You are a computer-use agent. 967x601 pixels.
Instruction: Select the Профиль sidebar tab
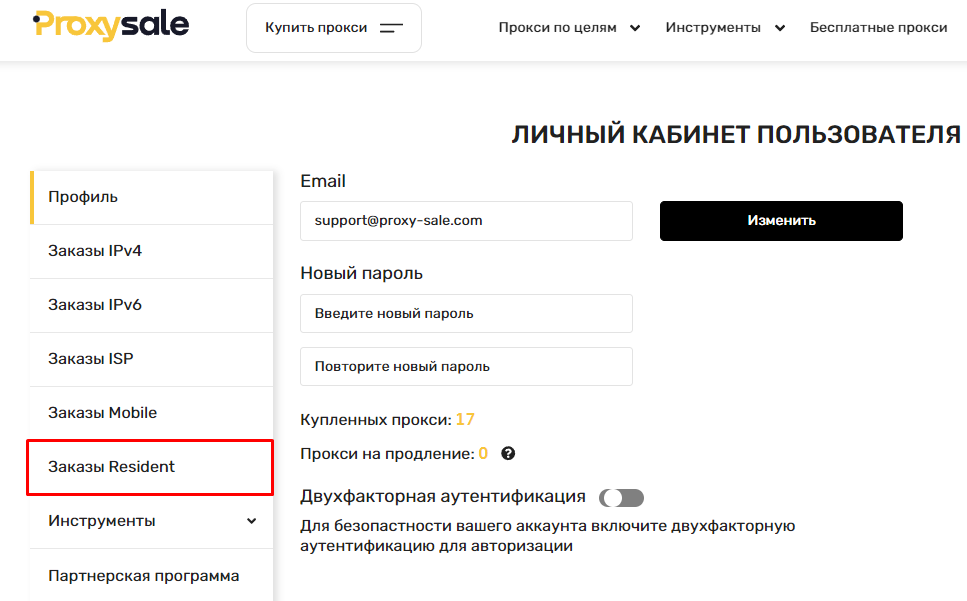(x=152, y=197)
